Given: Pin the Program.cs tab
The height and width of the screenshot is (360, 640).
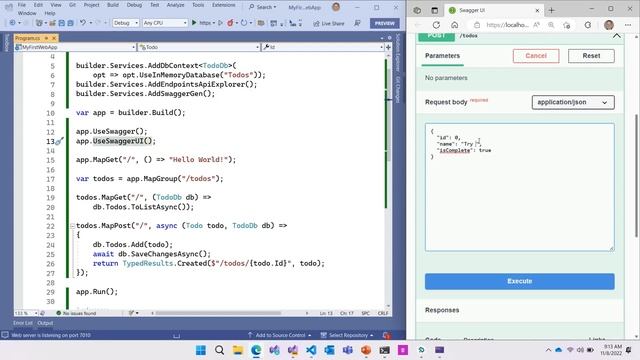Looking at the screenshot, I should click(x=47, y=38).
